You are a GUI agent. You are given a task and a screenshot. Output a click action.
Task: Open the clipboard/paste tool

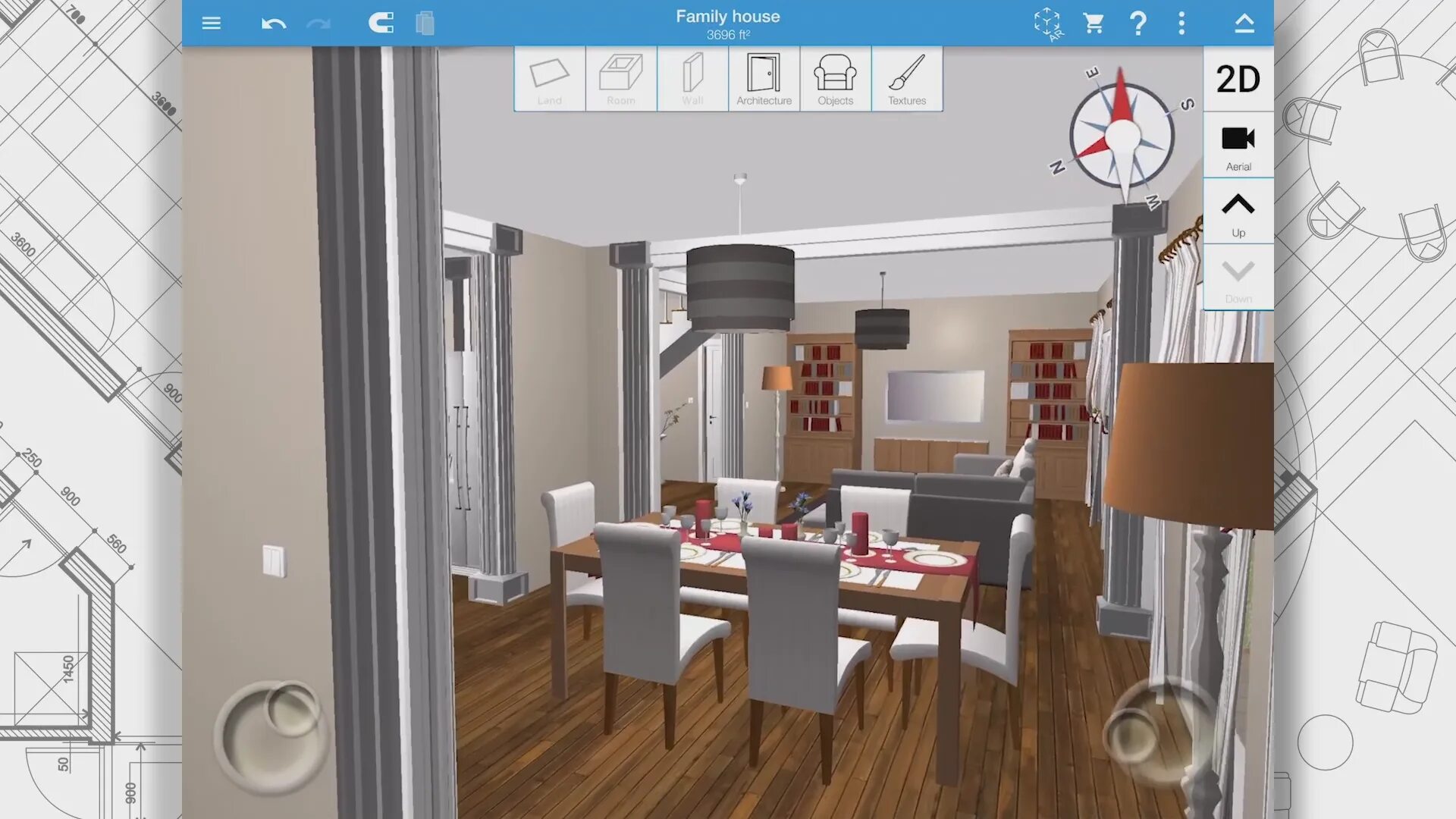tap(425, 22)
